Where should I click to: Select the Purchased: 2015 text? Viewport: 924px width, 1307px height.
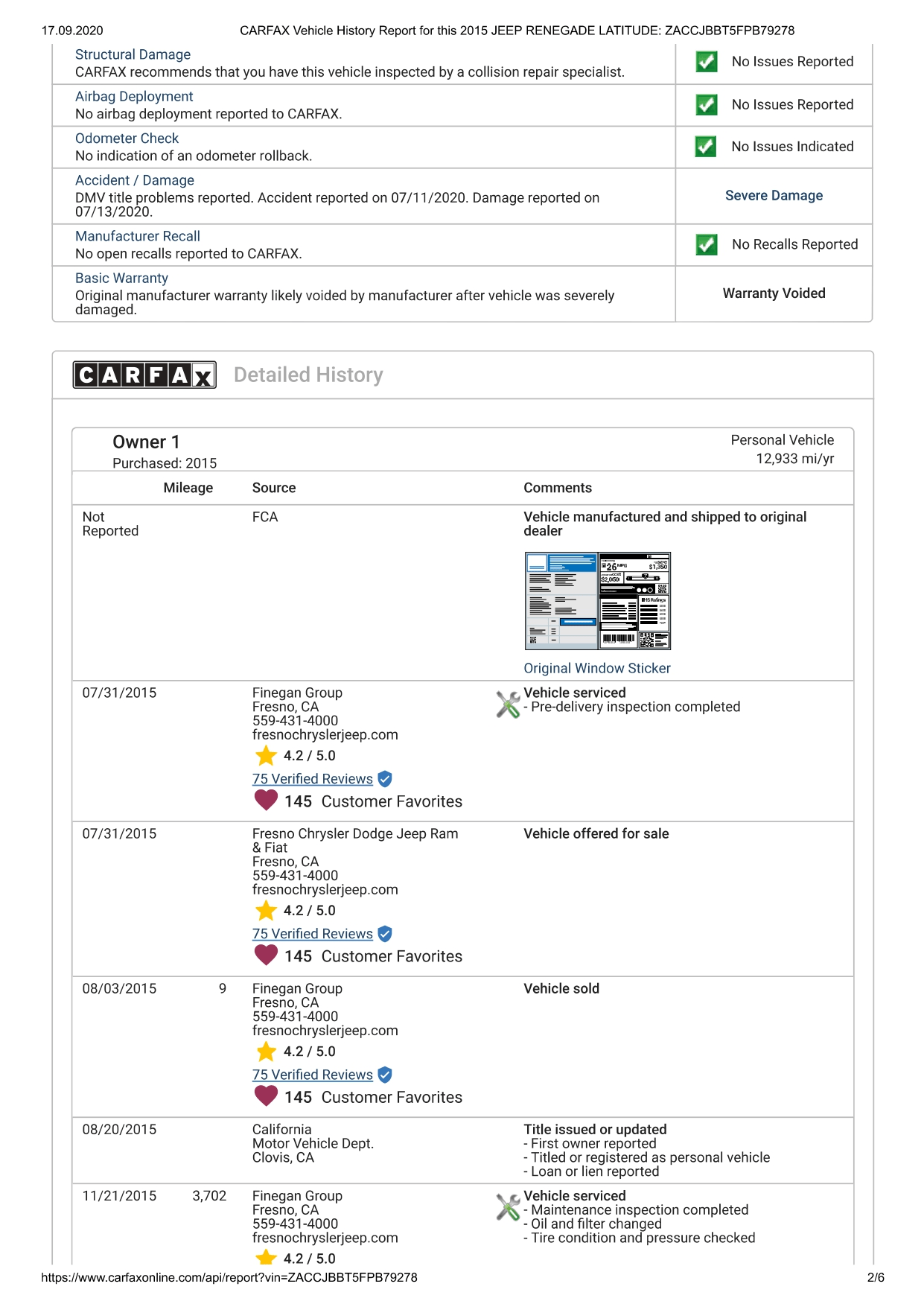coord(165,463)
